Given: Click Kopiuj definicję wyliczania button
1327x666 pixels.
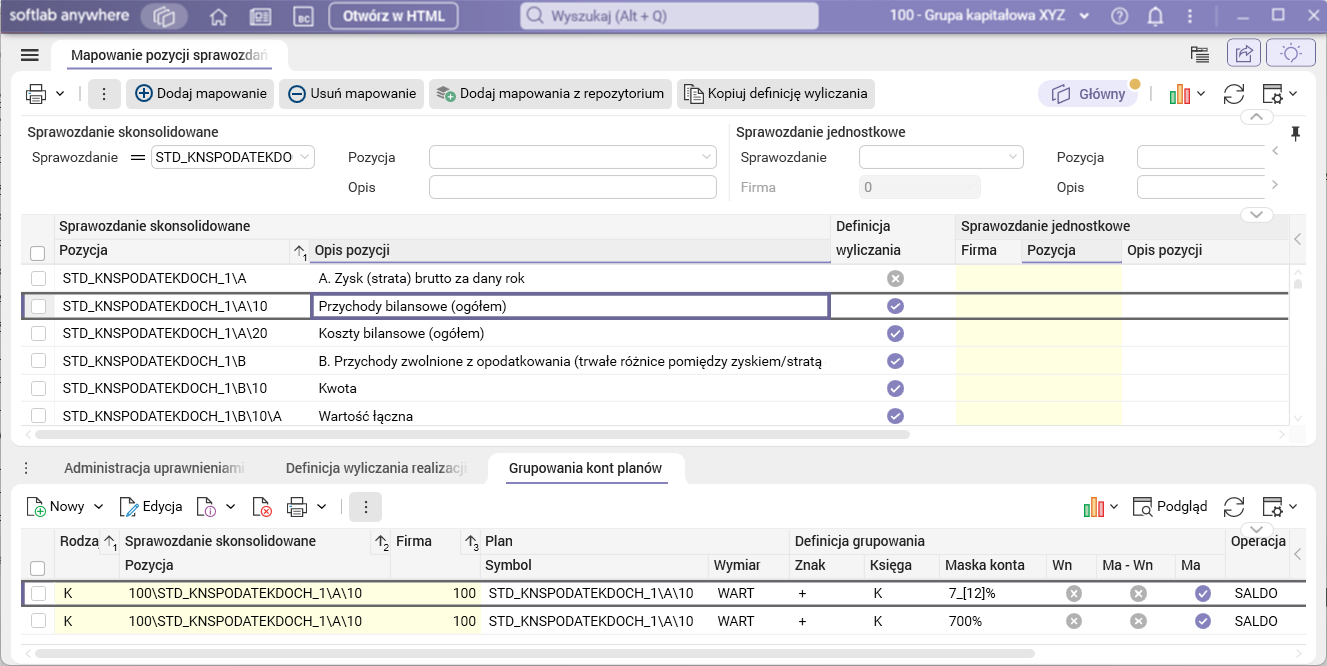Looking at the screenshot, I should pyautogui.click(x=776, y=94).
